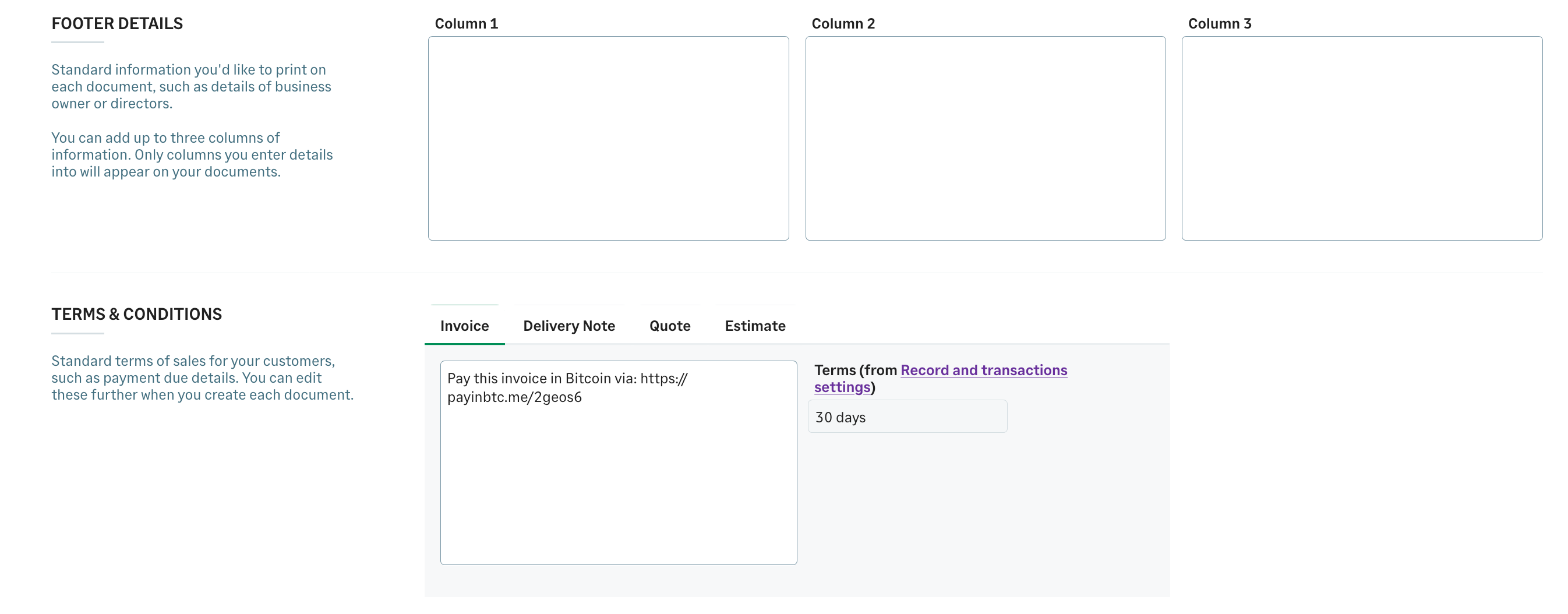This screenshot has height=614, width=1568.
Task: Click the Column 1 footer text box
Action: [608, 138]
